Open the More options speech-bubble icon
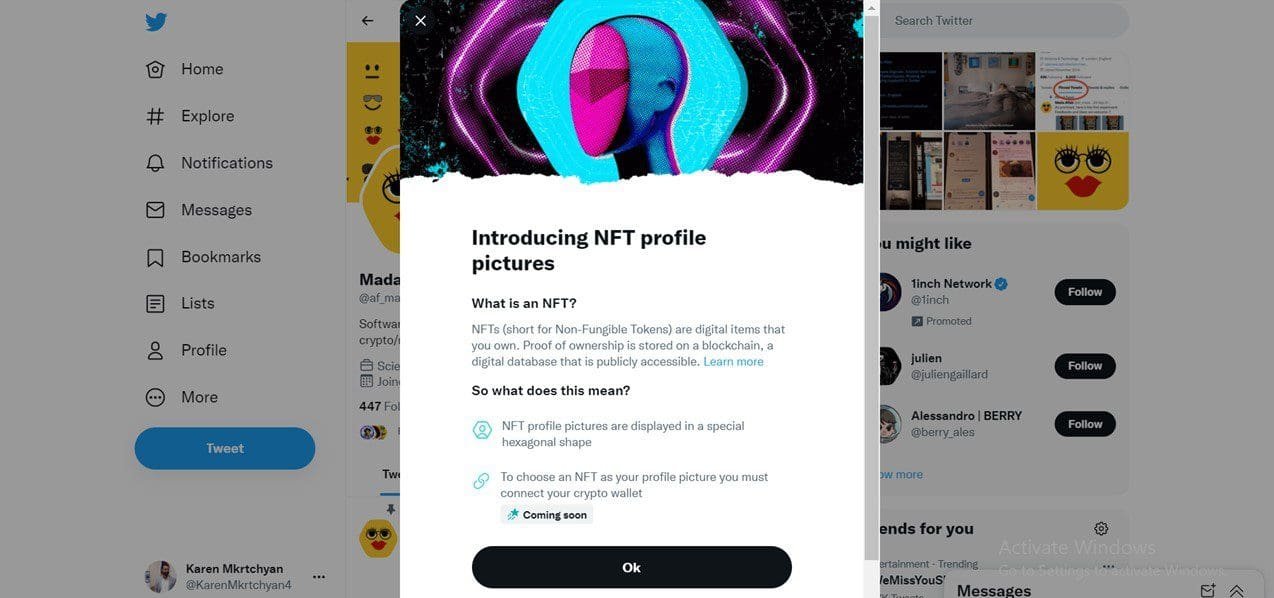The image size is (1274, 598). [x=155, y=397]
